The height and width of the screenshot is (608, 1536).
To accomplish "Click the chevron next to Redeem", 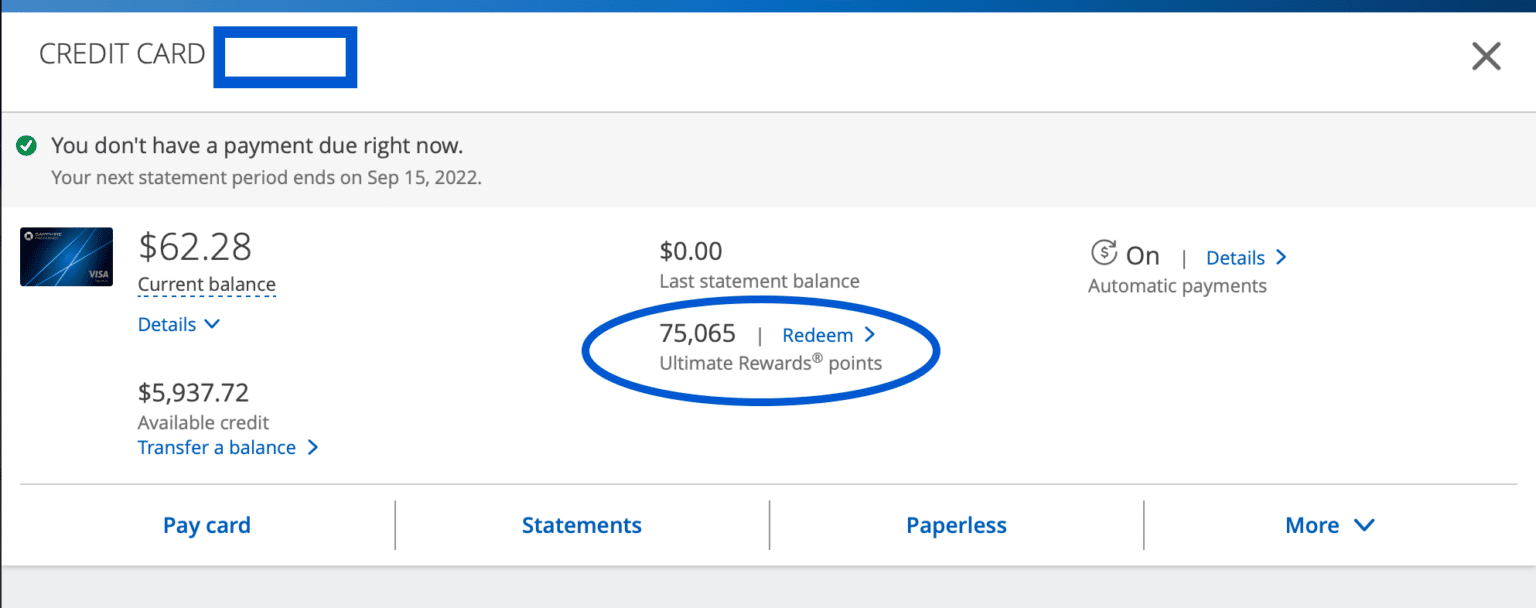I will point(869,335).
